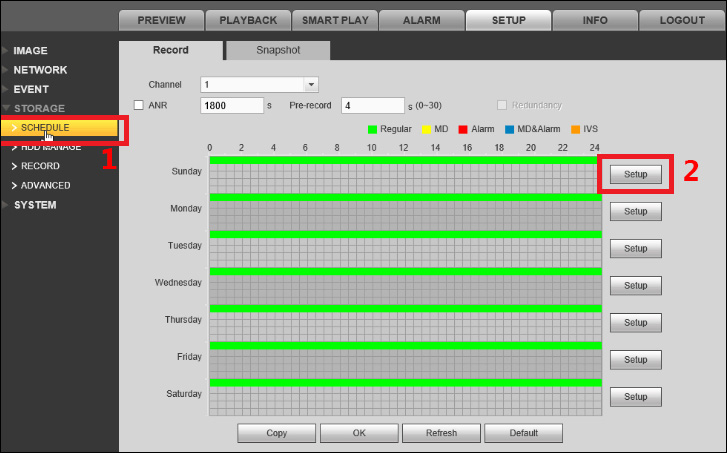Screen dimensions: 727x453
Task: Expand the SYSTEM menu section
Action: point(35,205)
